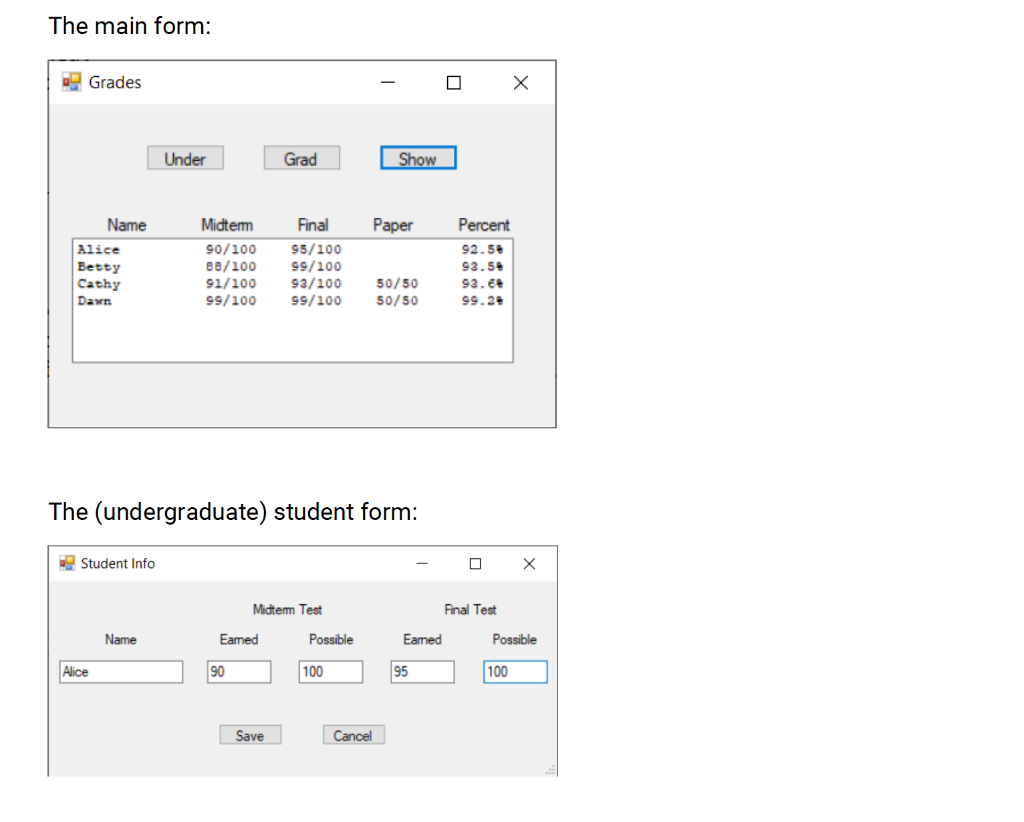
Task: Click the Midterm Test group label
Action: click(287, 610)
